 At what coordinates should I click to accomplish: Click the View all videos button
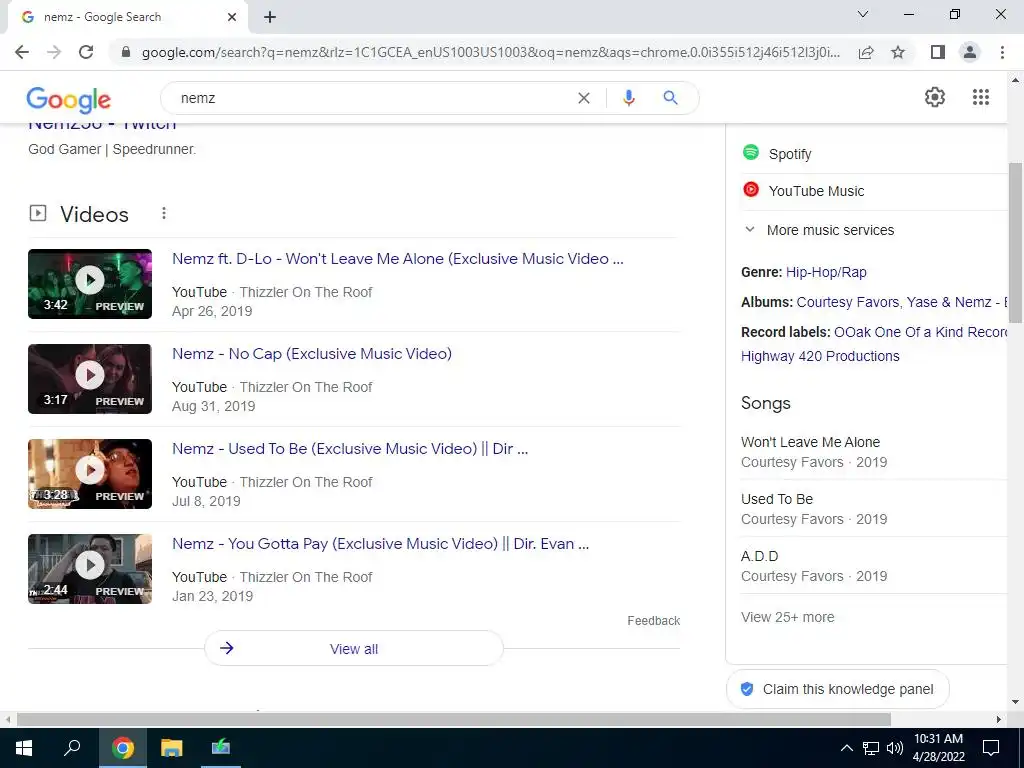[x=354, y=648]
